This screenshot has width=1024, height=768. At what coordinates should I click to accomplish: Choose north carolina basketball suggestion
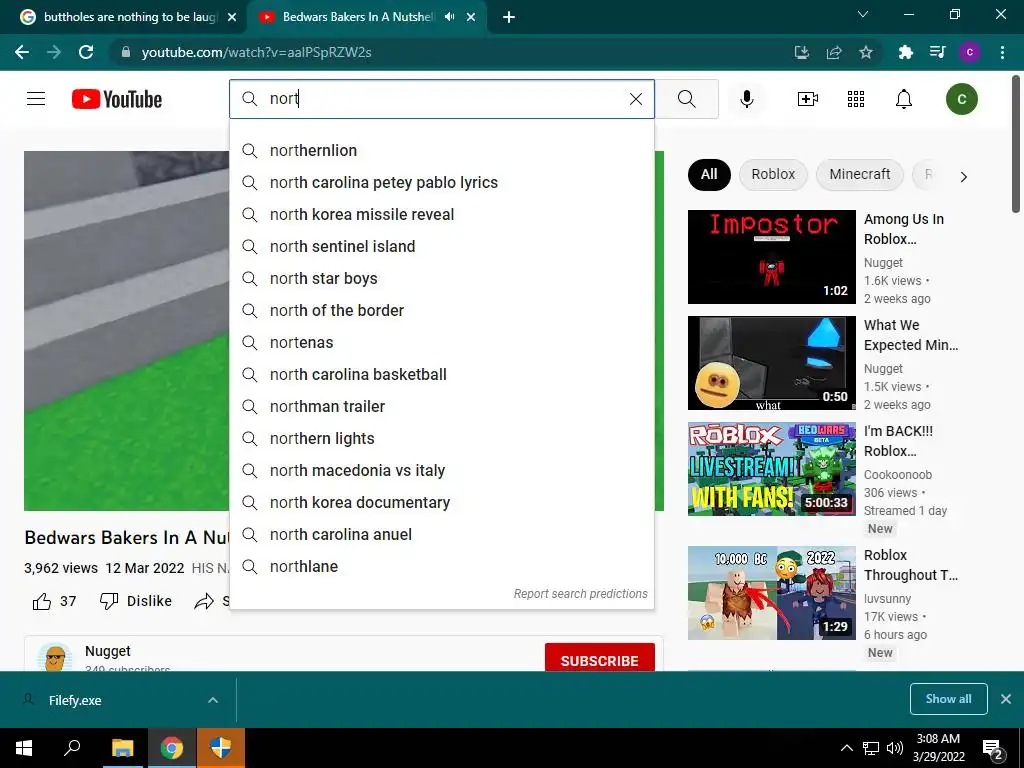[441, 374]
